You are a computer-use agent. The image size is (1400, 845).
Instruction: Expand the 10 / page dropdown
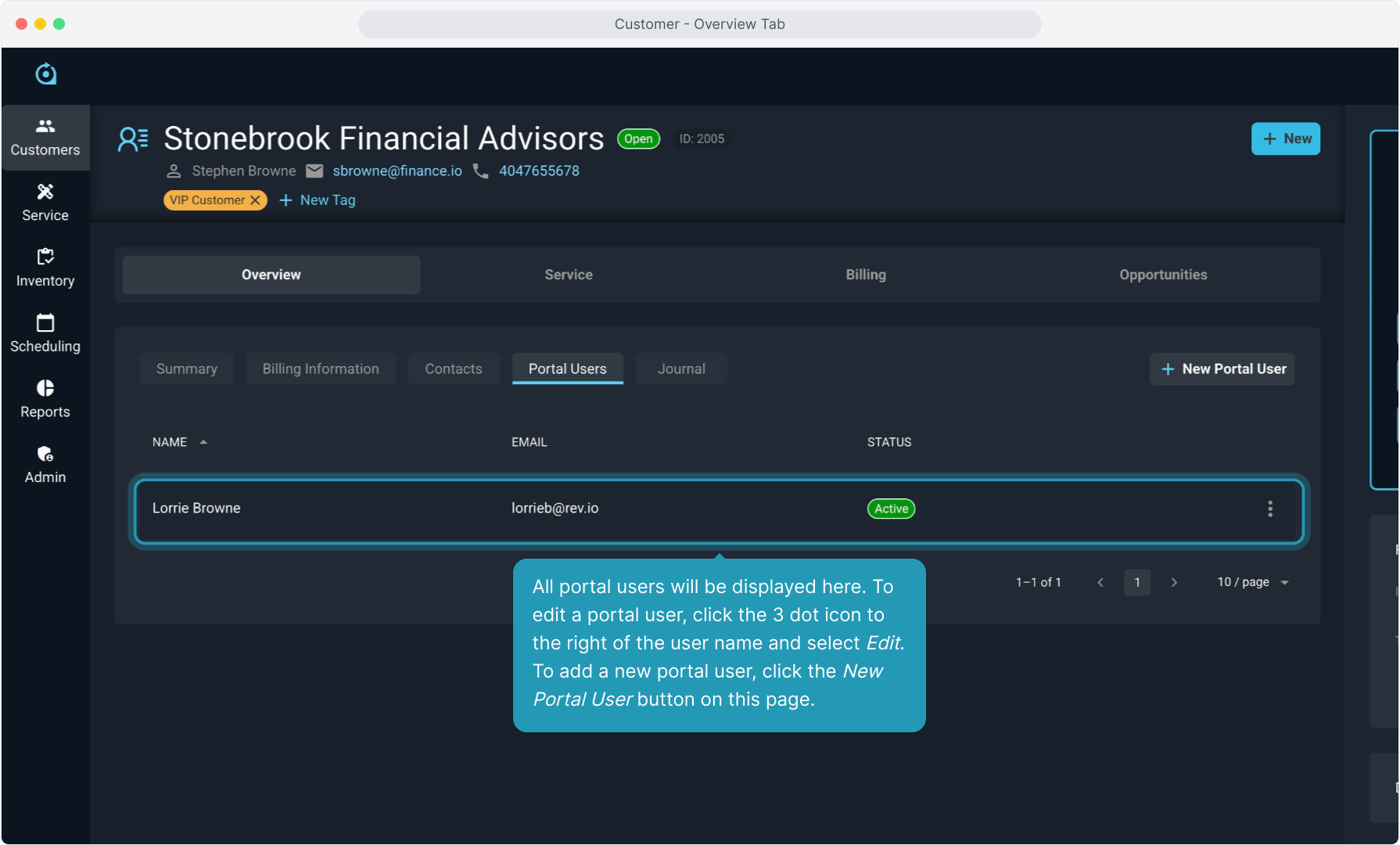click(1252, 582)
